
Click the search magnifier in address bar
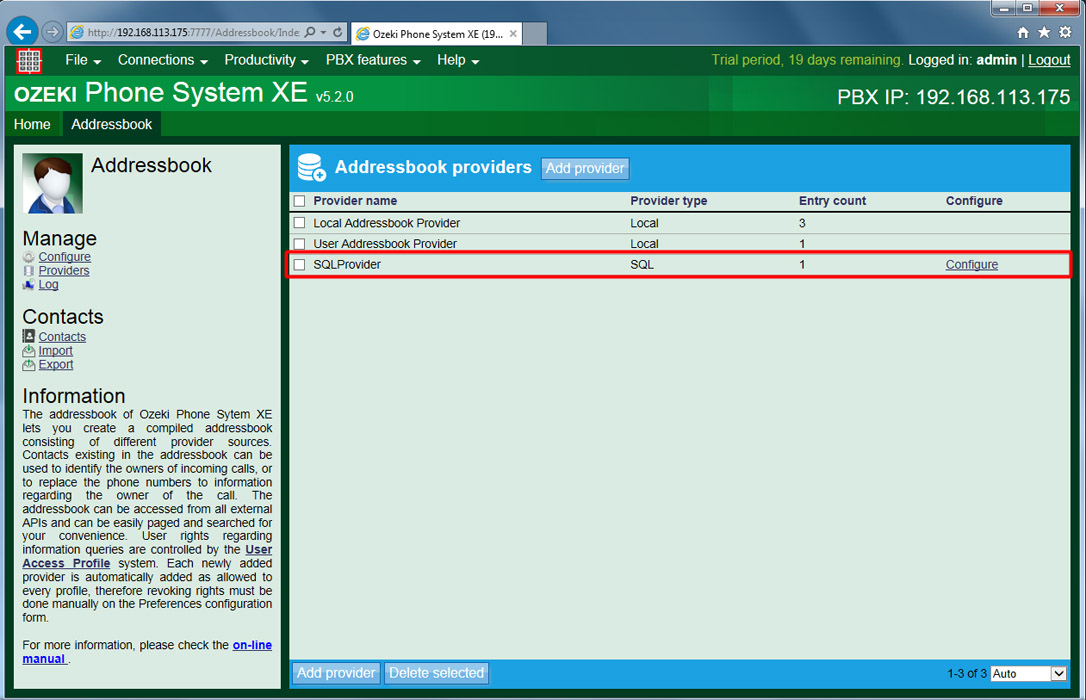[310, 32]
